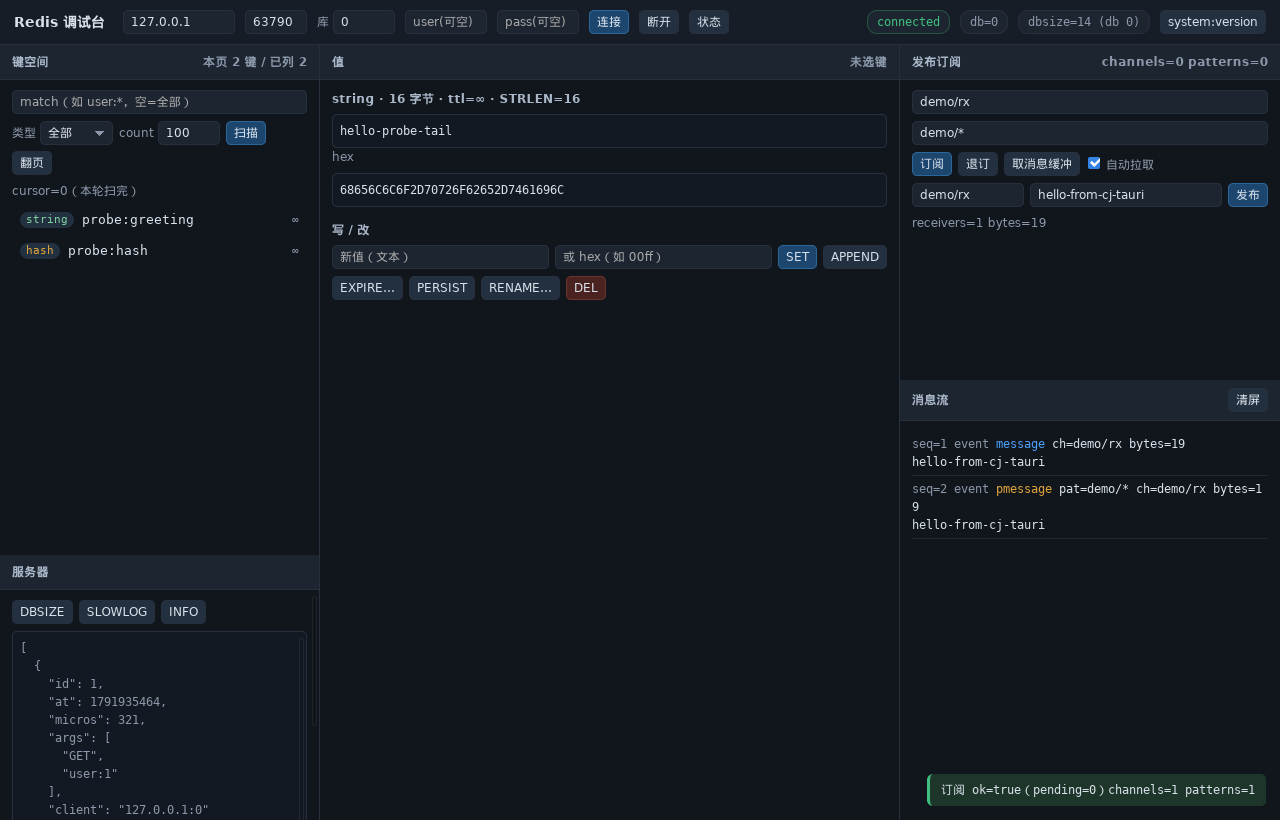Click the PERSIST button
Image resolution: width=1280 pixels, height=820 pixels.
pyautogui.click(x=442, y=288)
